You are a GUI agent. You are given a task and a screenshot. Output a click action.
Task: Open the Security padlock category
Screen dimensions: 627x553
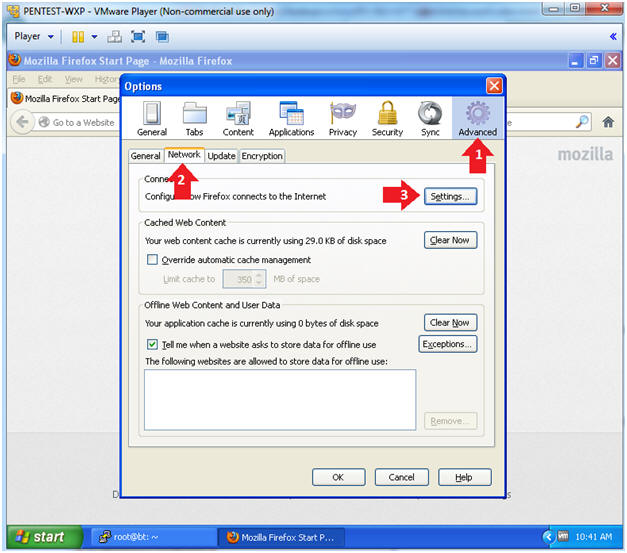click(x=387, y=119)
